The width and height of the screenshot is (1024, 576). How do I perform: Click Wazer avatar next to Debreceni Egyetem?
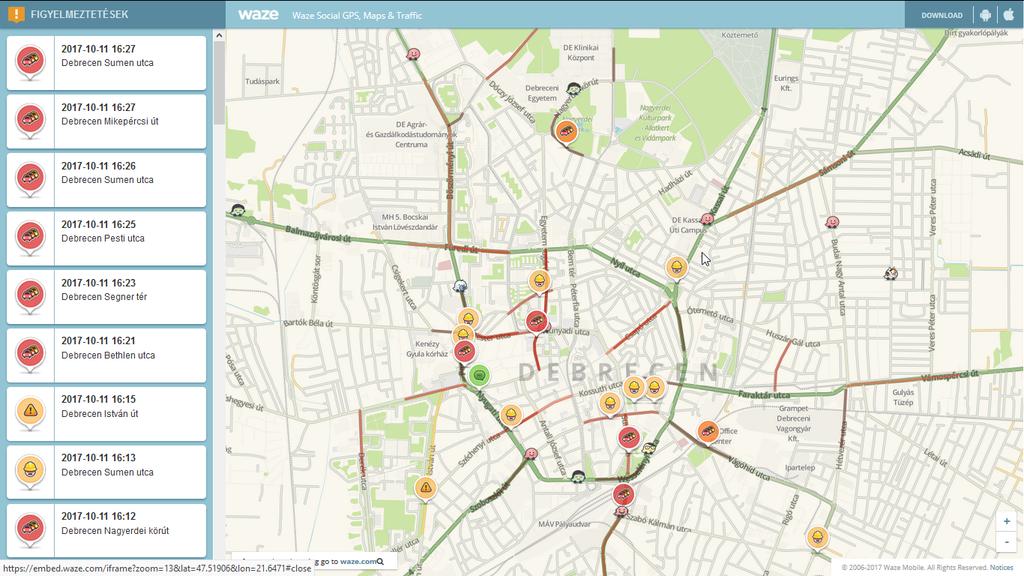(x=573, y=89)
